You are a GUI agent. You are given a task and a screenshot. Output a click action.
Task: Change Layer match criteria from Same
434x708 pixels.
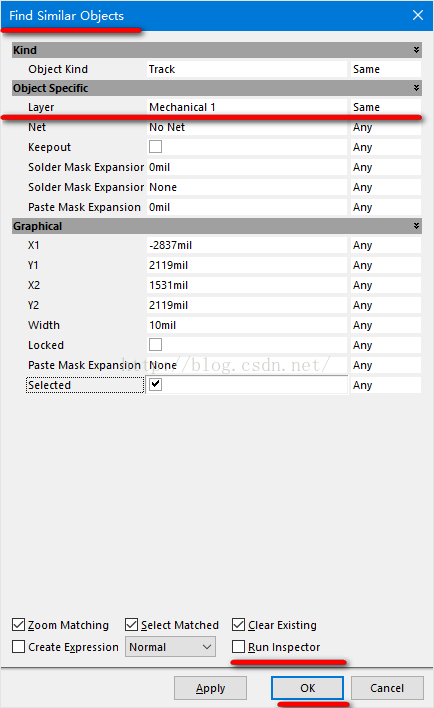tap(386, 107)
